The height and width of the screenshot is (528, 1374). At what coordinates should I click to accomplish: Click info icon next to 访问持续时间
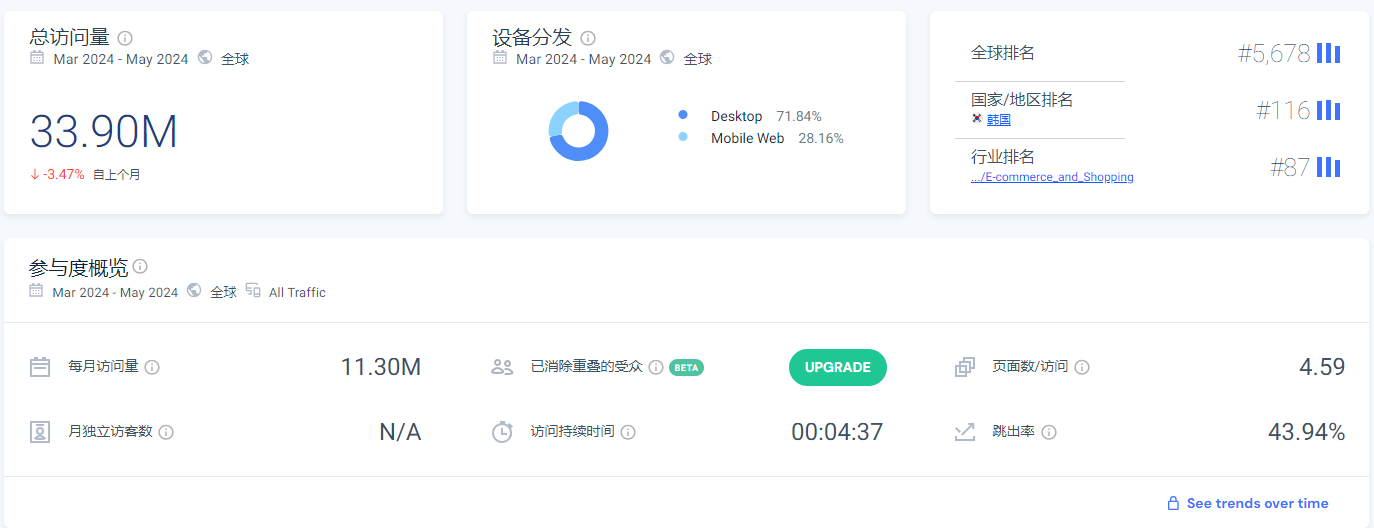pyautogui.click(x=628, y=432)
